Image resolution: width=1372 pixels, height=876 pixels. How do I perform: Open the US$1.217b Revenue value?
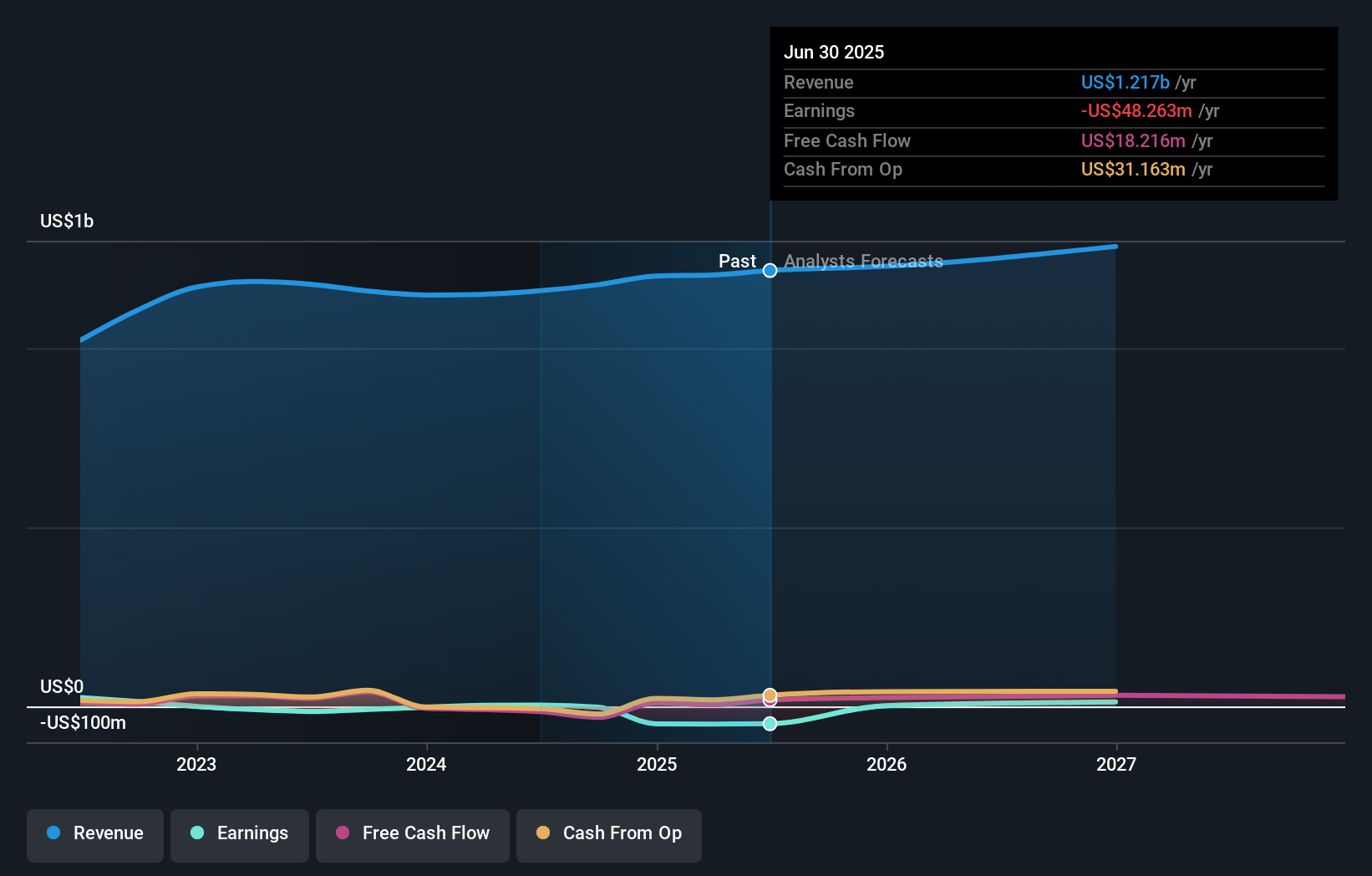[x=1126, y=82]
